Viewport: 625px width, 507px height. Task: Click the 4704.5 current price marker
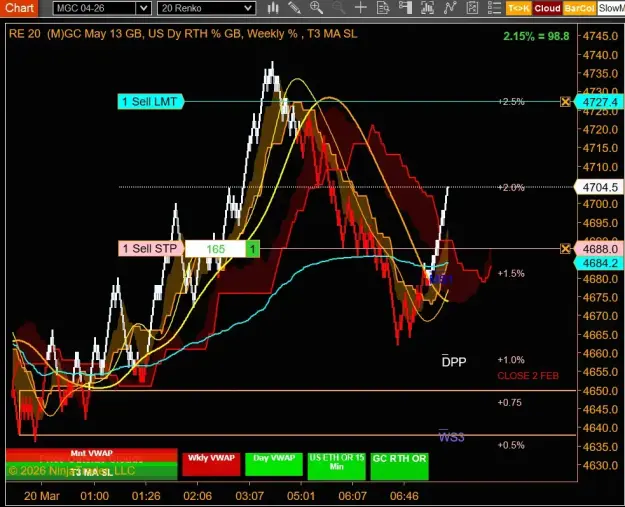point(599,187)
